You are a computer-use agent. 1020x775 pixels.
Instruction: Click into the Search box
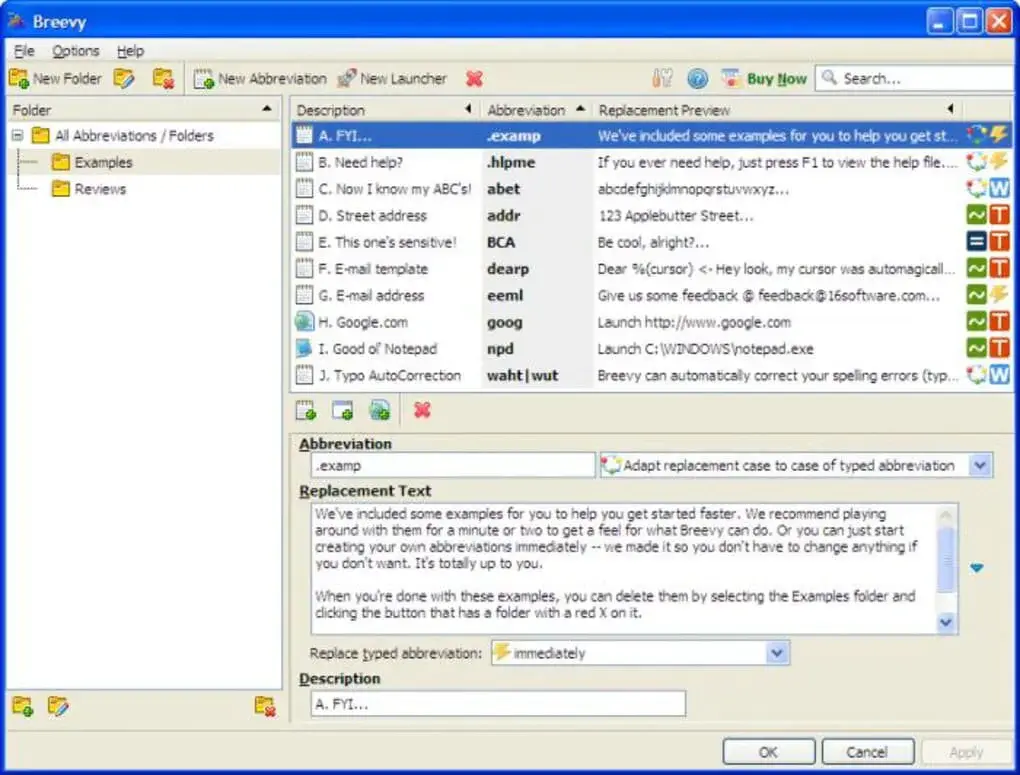pos(917,79)
